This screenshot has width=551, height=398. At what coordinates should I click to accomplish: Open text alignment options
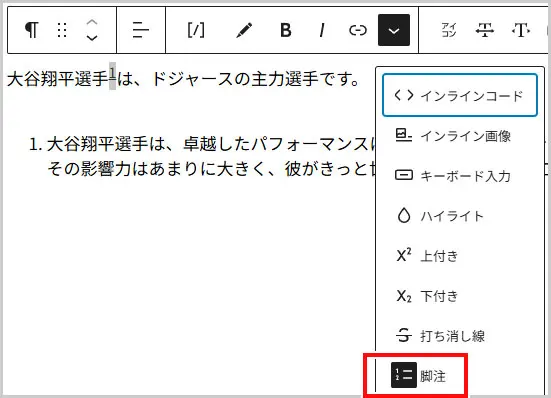[x=141, y=30]
